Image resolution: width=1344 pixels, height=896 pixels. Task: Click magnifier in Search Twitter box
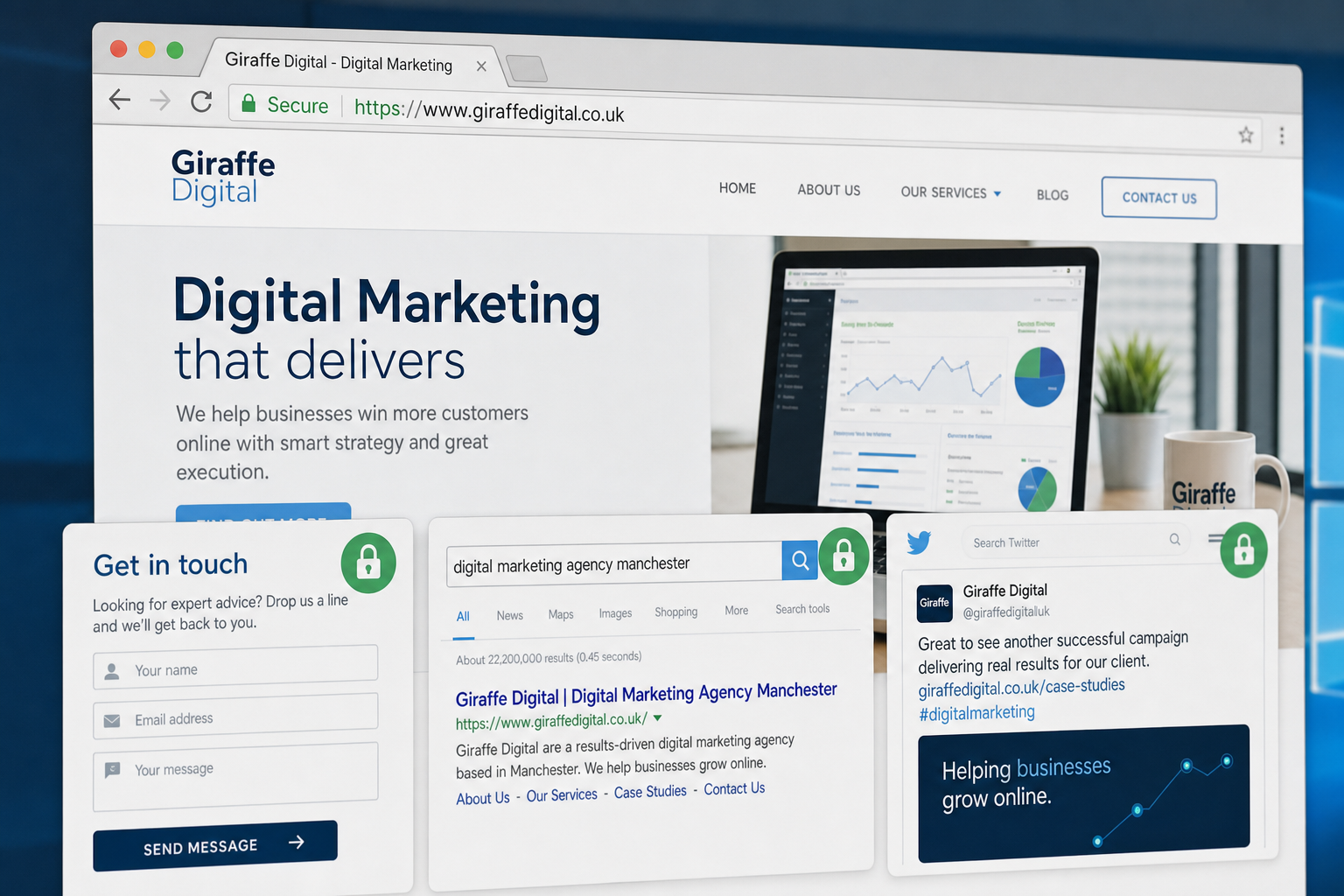[1175, 539]
